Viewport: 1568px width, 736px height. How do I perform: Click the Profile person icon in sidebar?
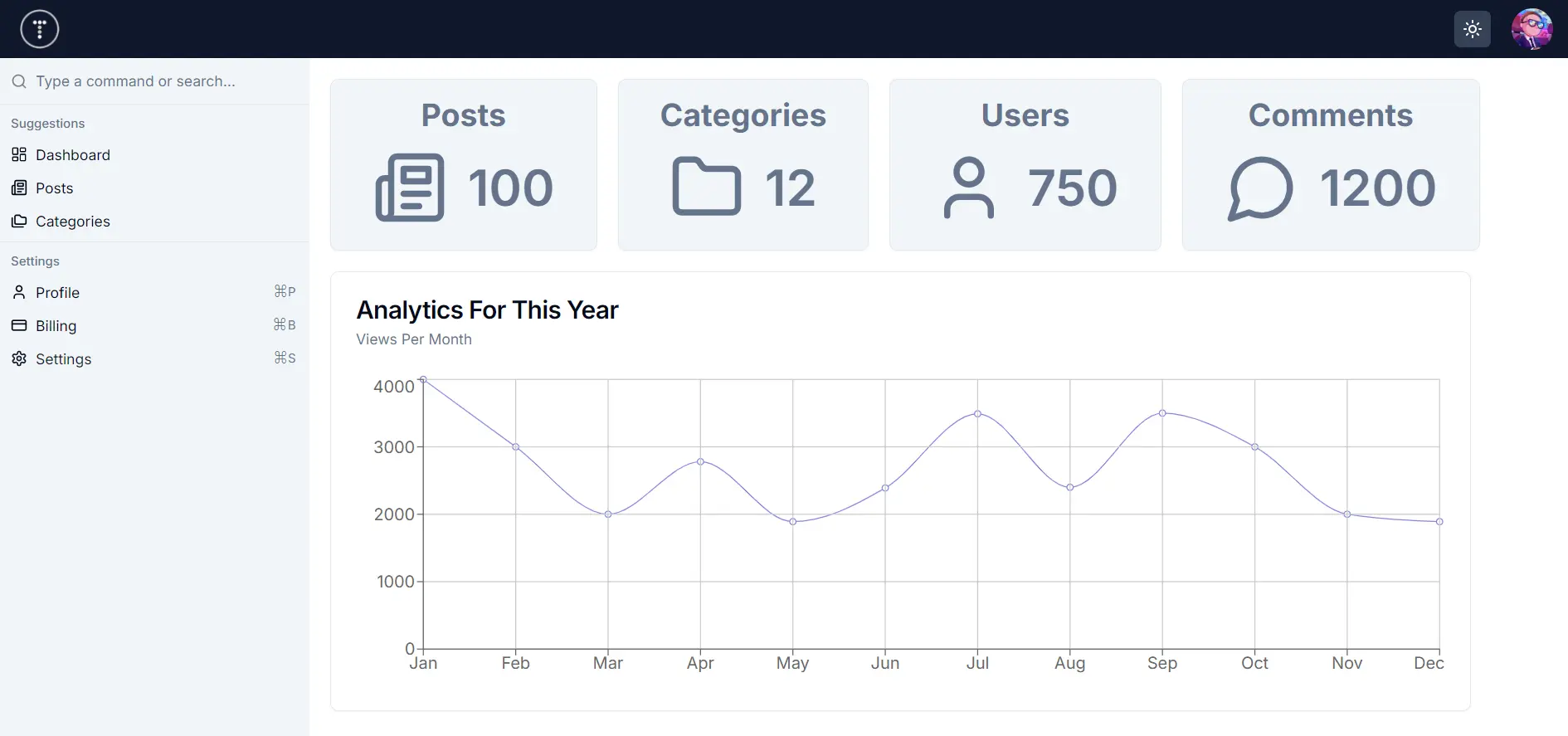[19, 292]
